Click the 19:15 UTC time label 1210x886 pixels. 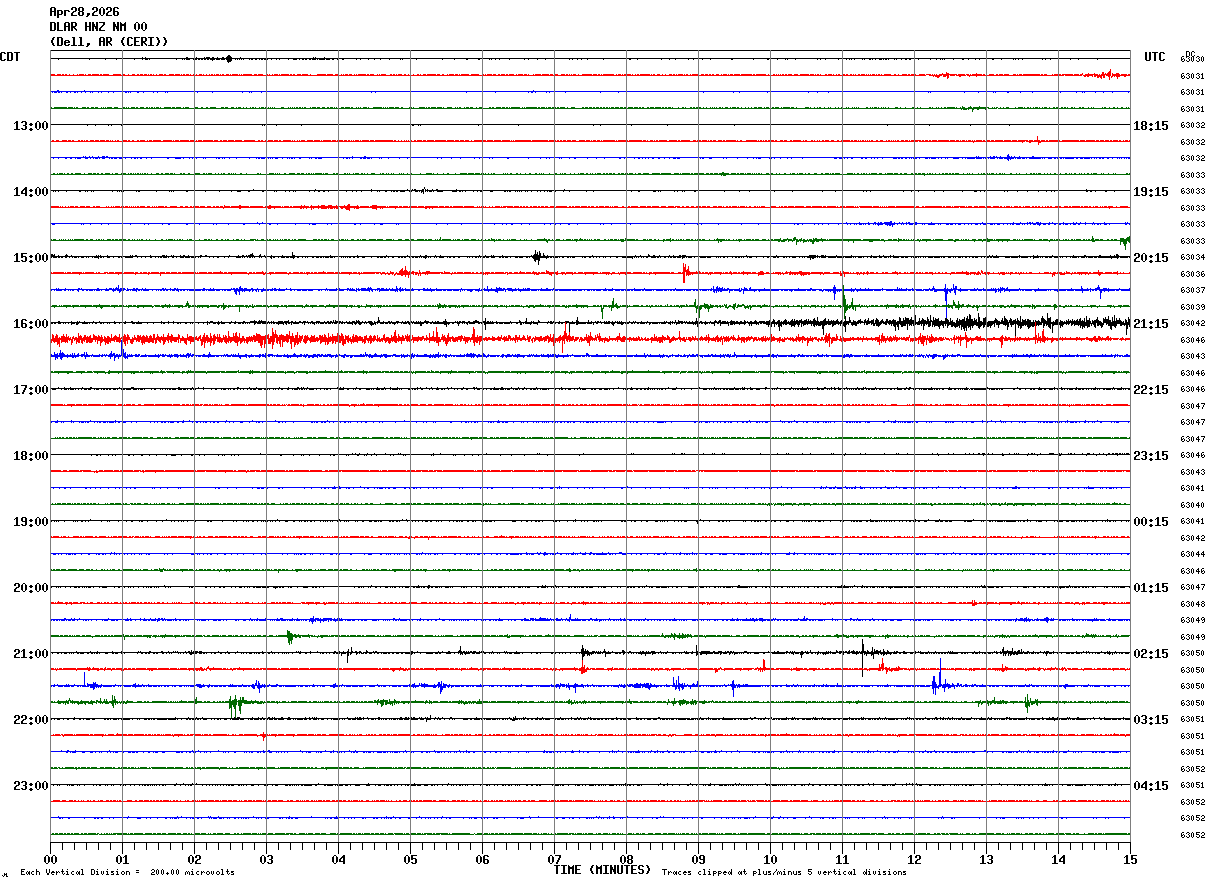point(1151,192)
